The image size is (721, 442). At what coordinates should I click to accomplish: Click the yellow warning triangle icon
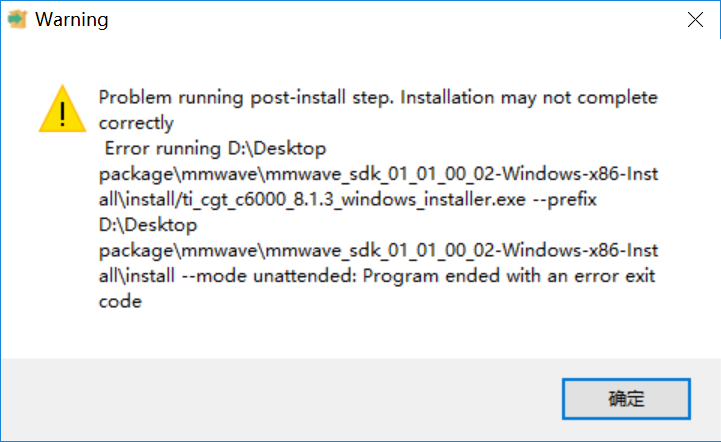coord(61,110)
